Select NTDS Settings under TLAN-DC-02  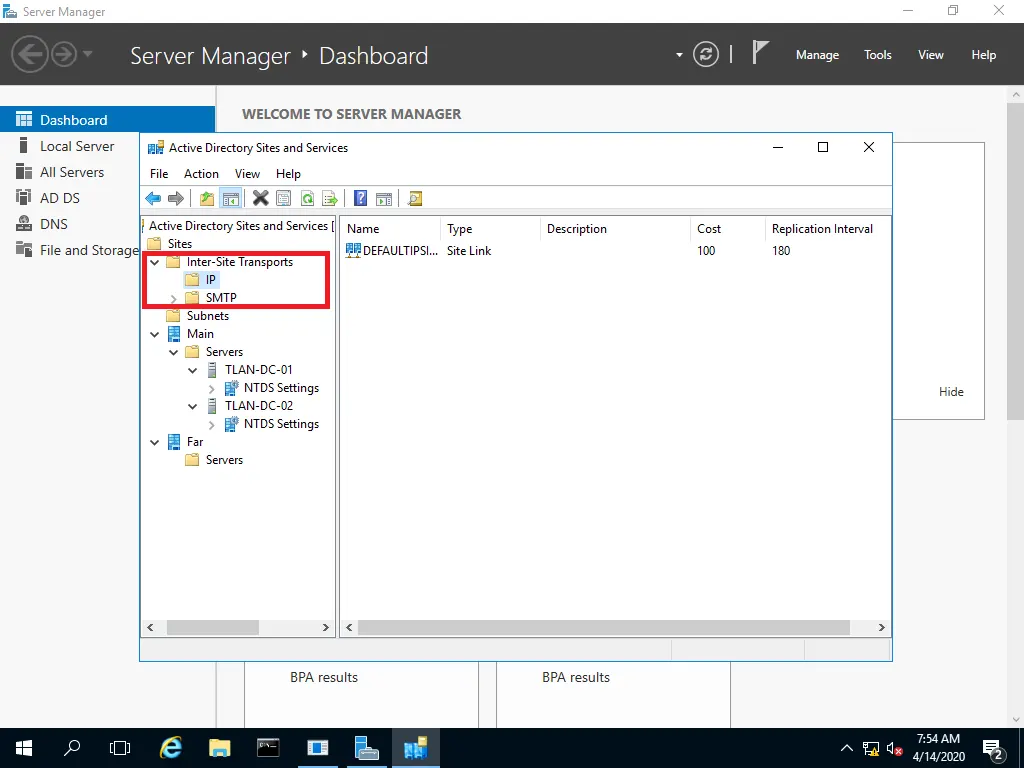coord(281,424)
